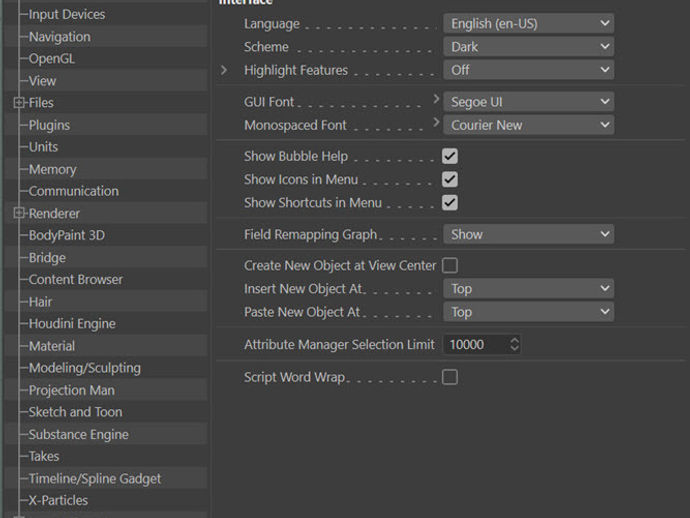Select Content Browser preferences
690x518 pixels.
[x=76, y=280]
